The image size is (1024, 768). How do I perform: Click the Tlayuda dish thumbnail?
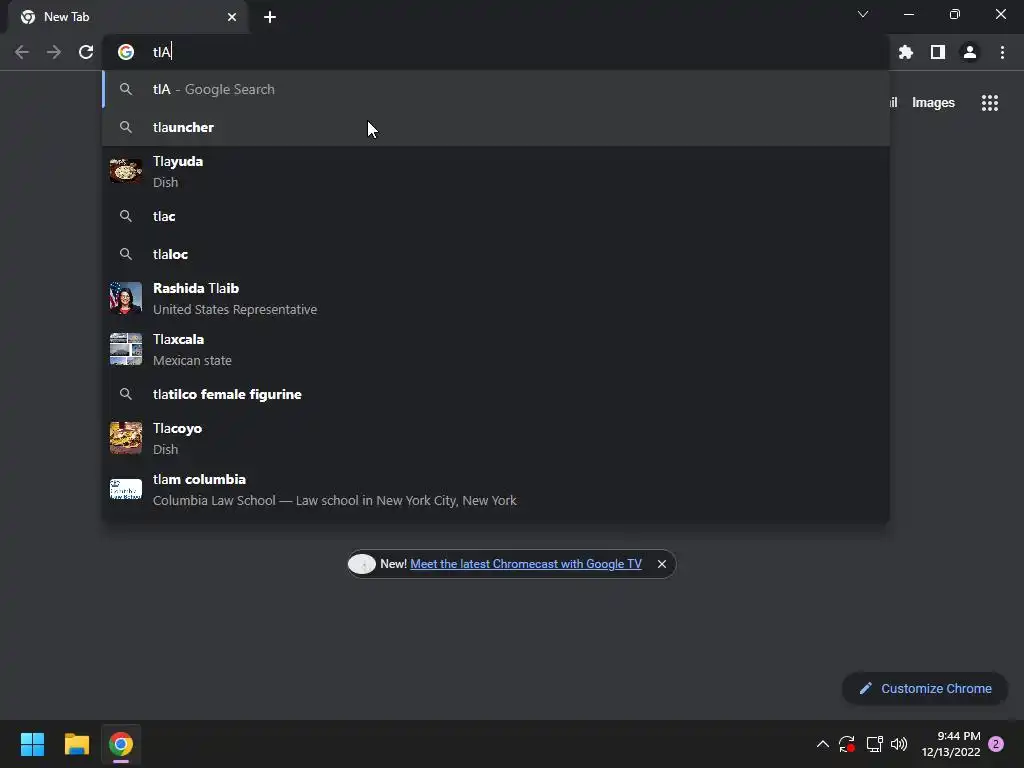click(x=125, y=171)
